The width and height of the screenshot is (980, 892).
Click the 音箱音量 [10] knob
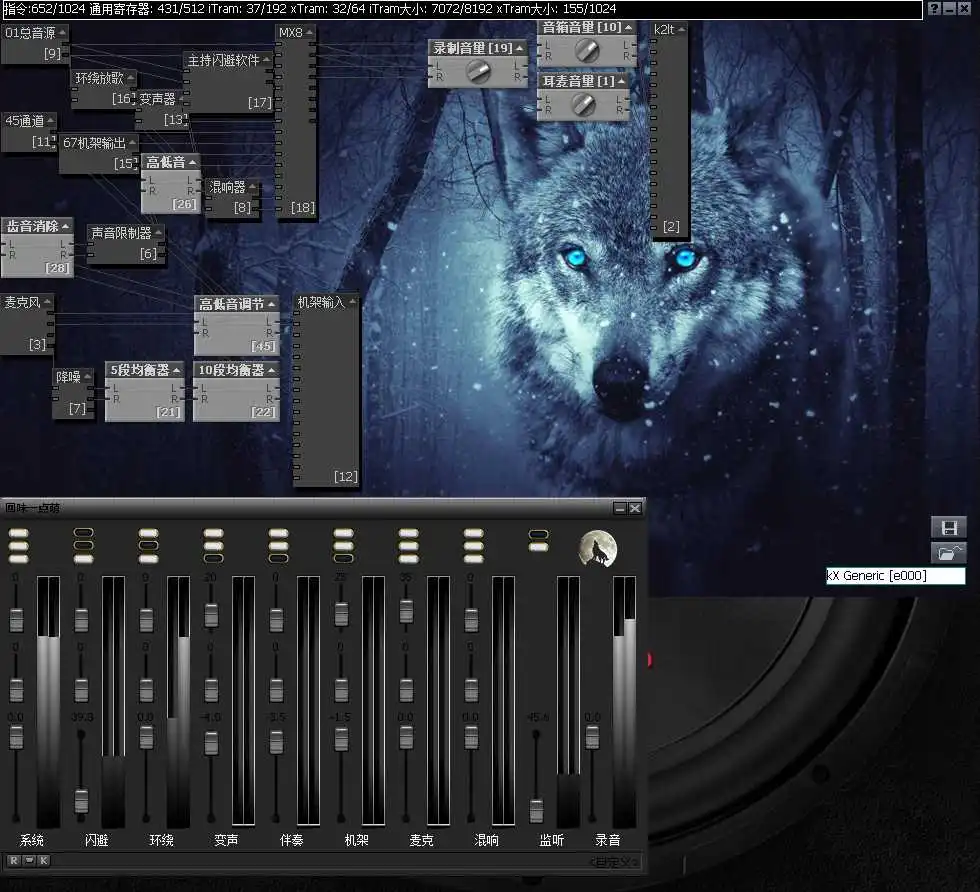[587, 50]
